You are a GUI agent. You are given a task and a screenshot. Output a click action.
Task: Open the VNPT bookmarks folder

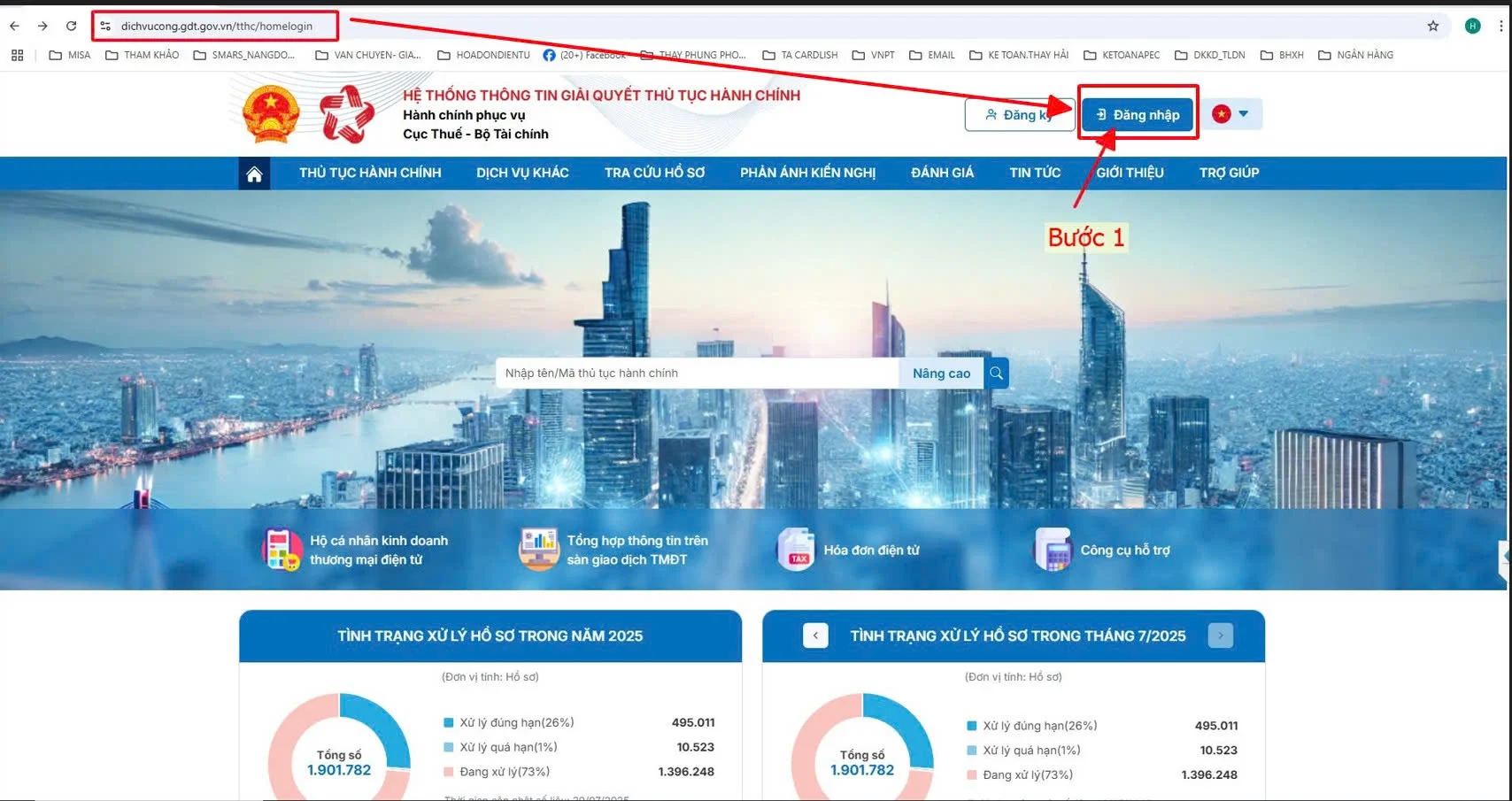click(874, 55)
